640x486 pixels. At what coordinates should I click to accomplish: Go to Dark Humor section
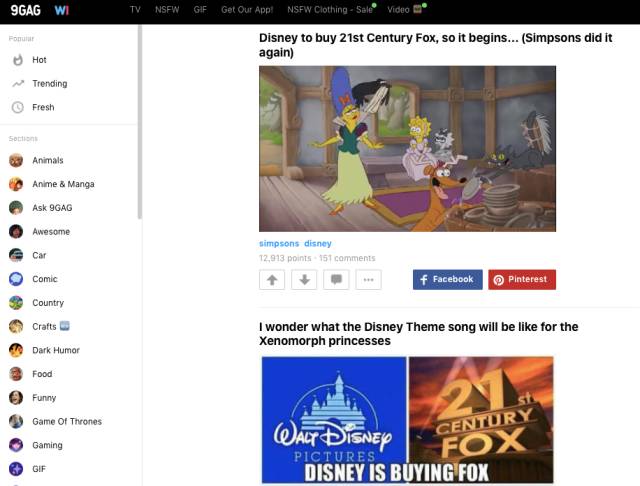tap(55, 350)
